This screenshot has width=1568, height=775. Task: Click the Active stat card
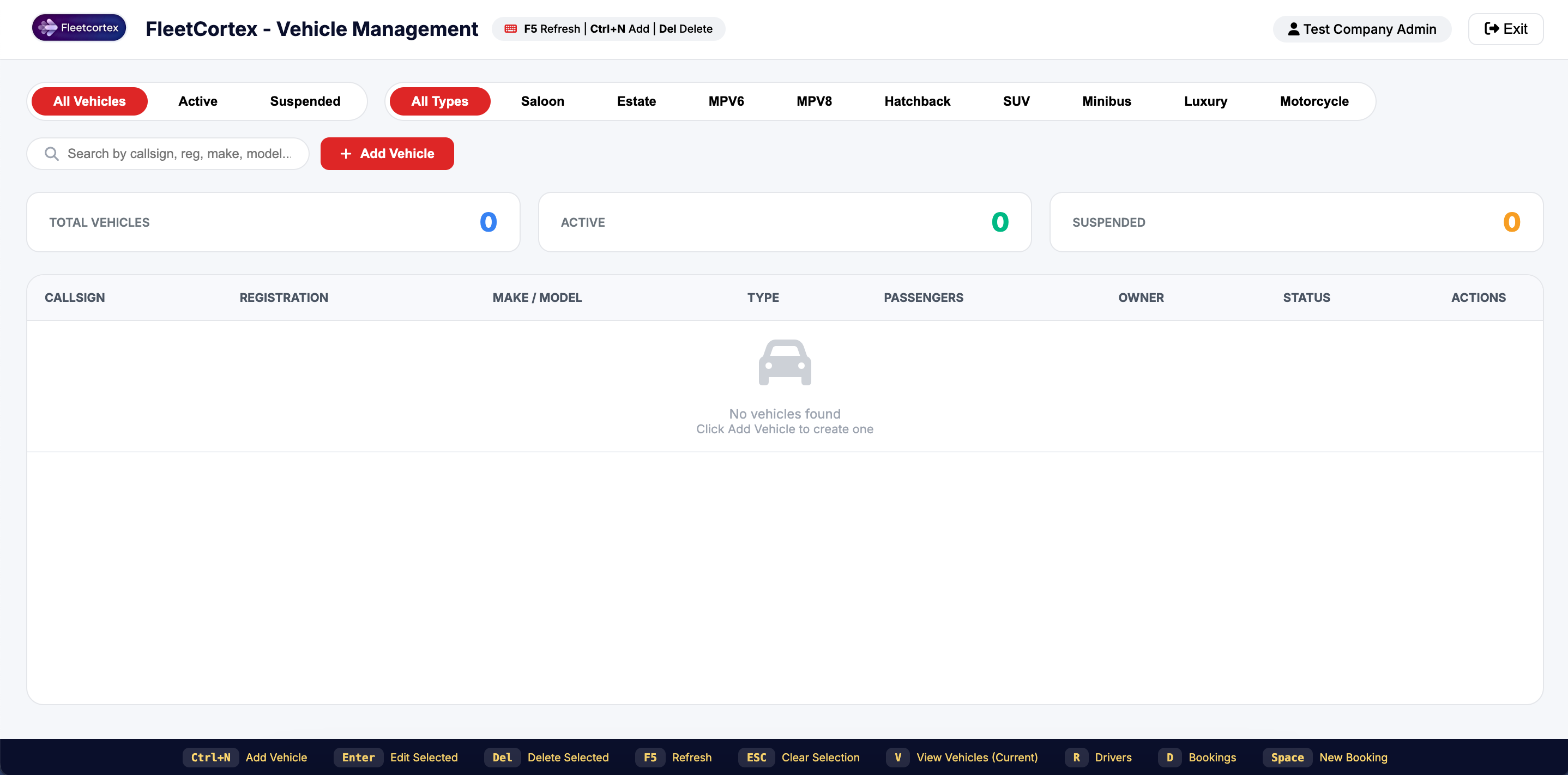(785, 222)
